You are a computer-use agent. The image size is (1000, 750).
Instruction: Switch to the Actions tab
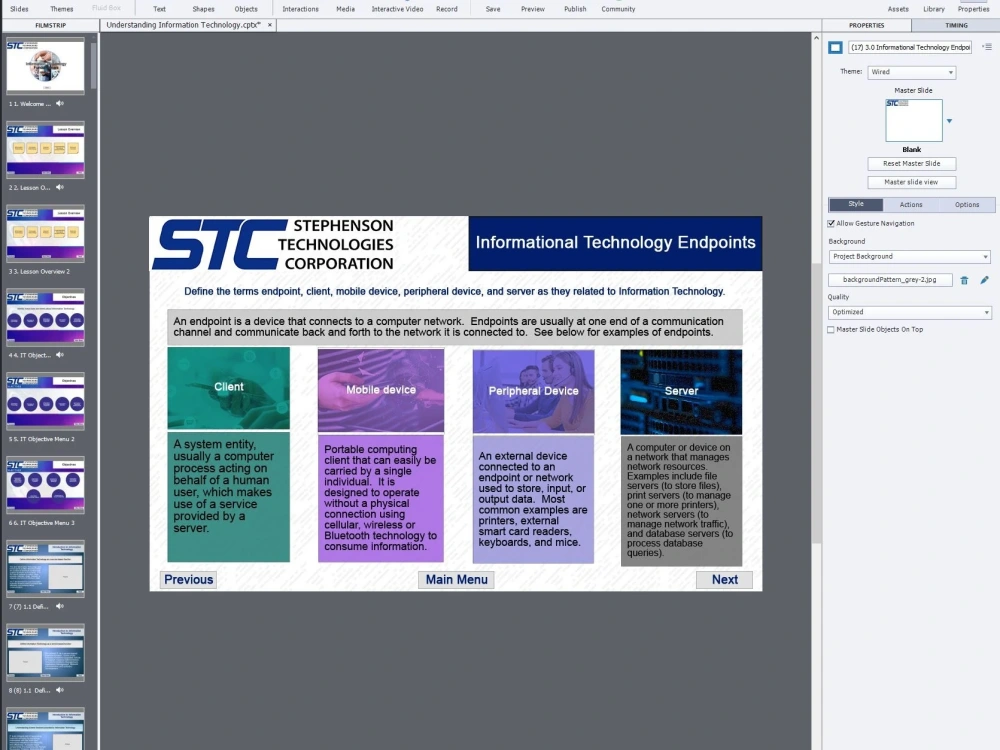[x=911, y=205]
